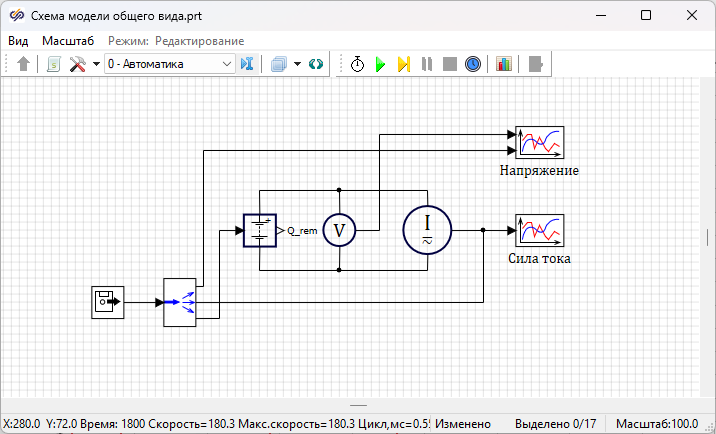Click the up arrow navigation icon
This screenshot has height=434, width=716.
(x=24, y=64)
